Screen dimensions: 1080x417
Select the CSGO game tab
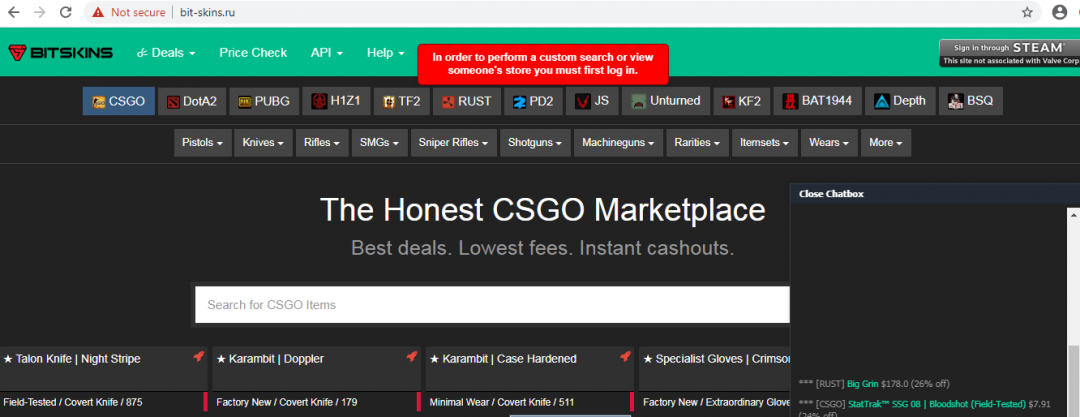tap(118, 101)
